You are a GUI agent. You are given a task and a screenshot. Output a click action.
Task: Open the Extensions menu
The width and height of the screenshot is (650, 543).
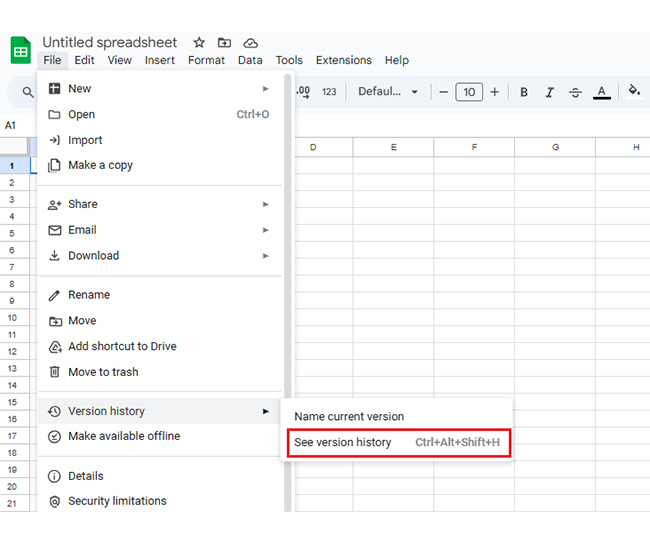[x=343, y=60]
